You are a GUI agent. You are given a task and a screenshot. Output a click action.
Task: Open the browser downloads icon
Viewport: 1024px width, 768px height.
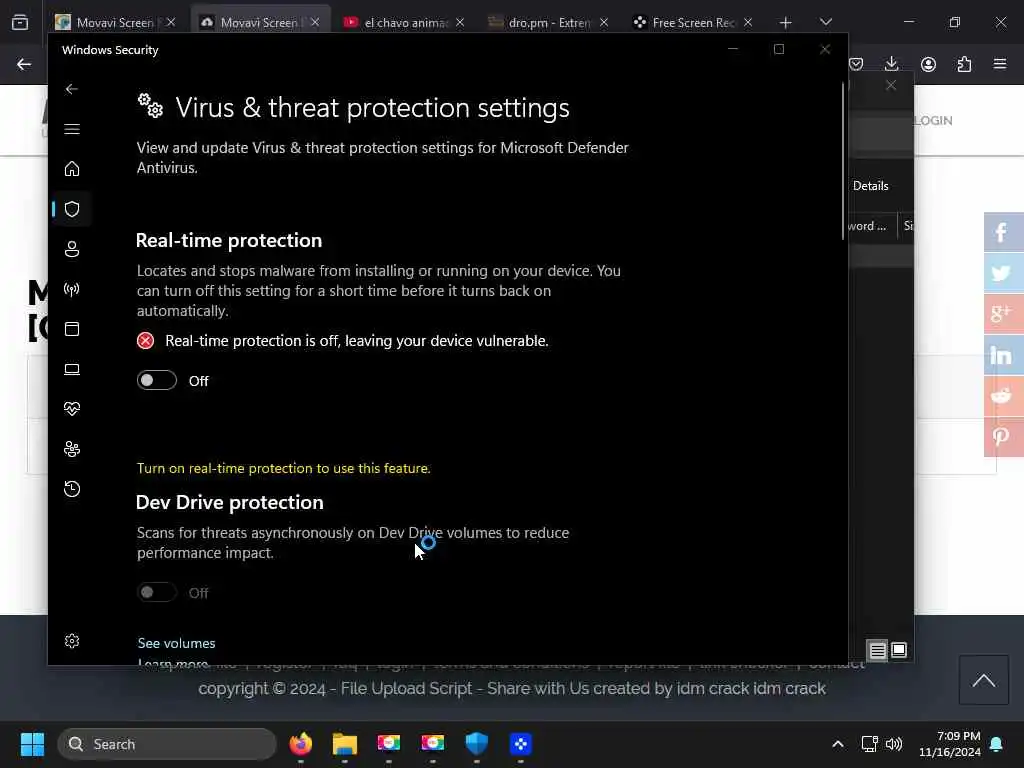click(891, 64)
